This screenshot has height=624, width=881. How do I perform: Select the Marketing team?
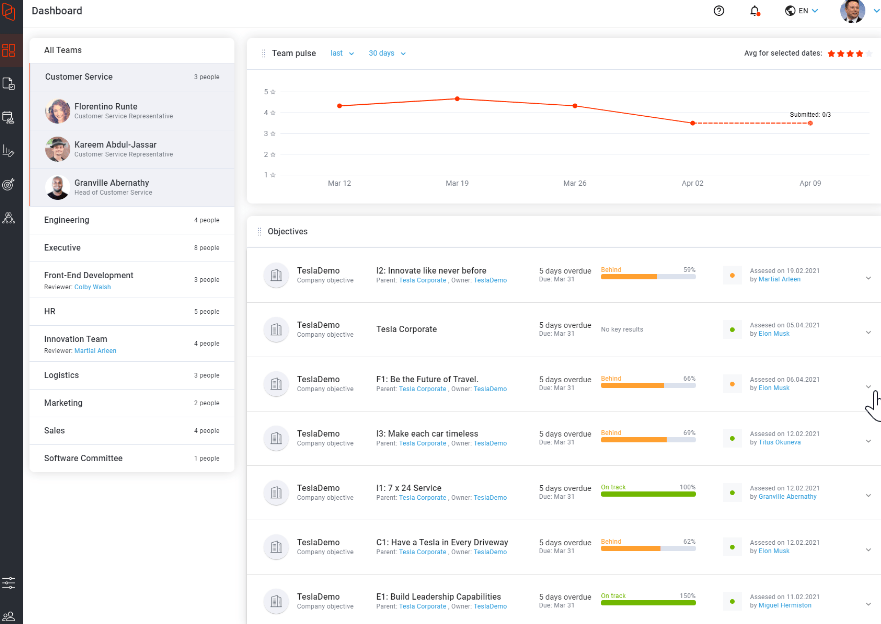tap(131, 403)
